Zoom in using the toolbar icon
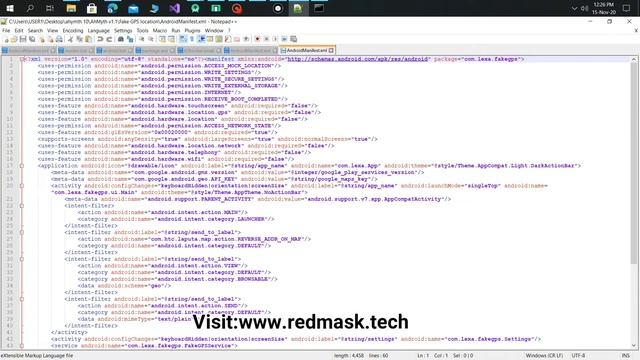 point(142,39)
